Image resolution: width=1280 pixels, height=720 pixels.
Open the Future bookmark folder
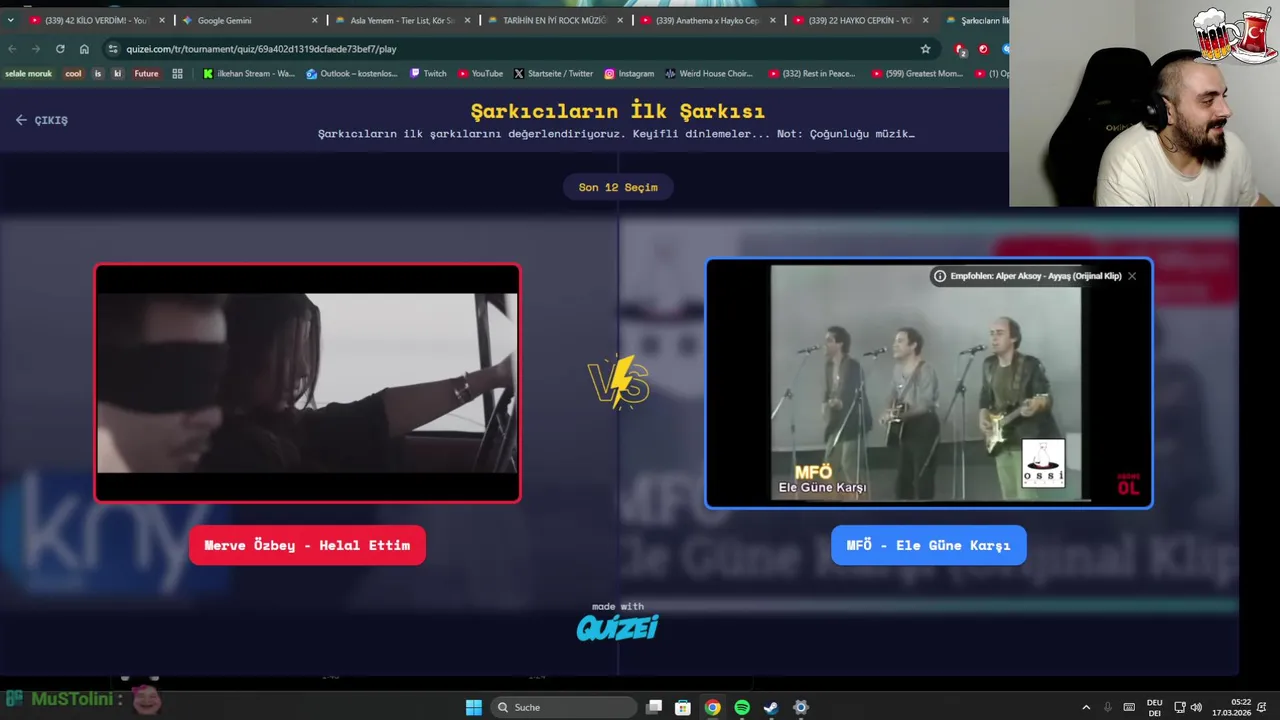146,73
